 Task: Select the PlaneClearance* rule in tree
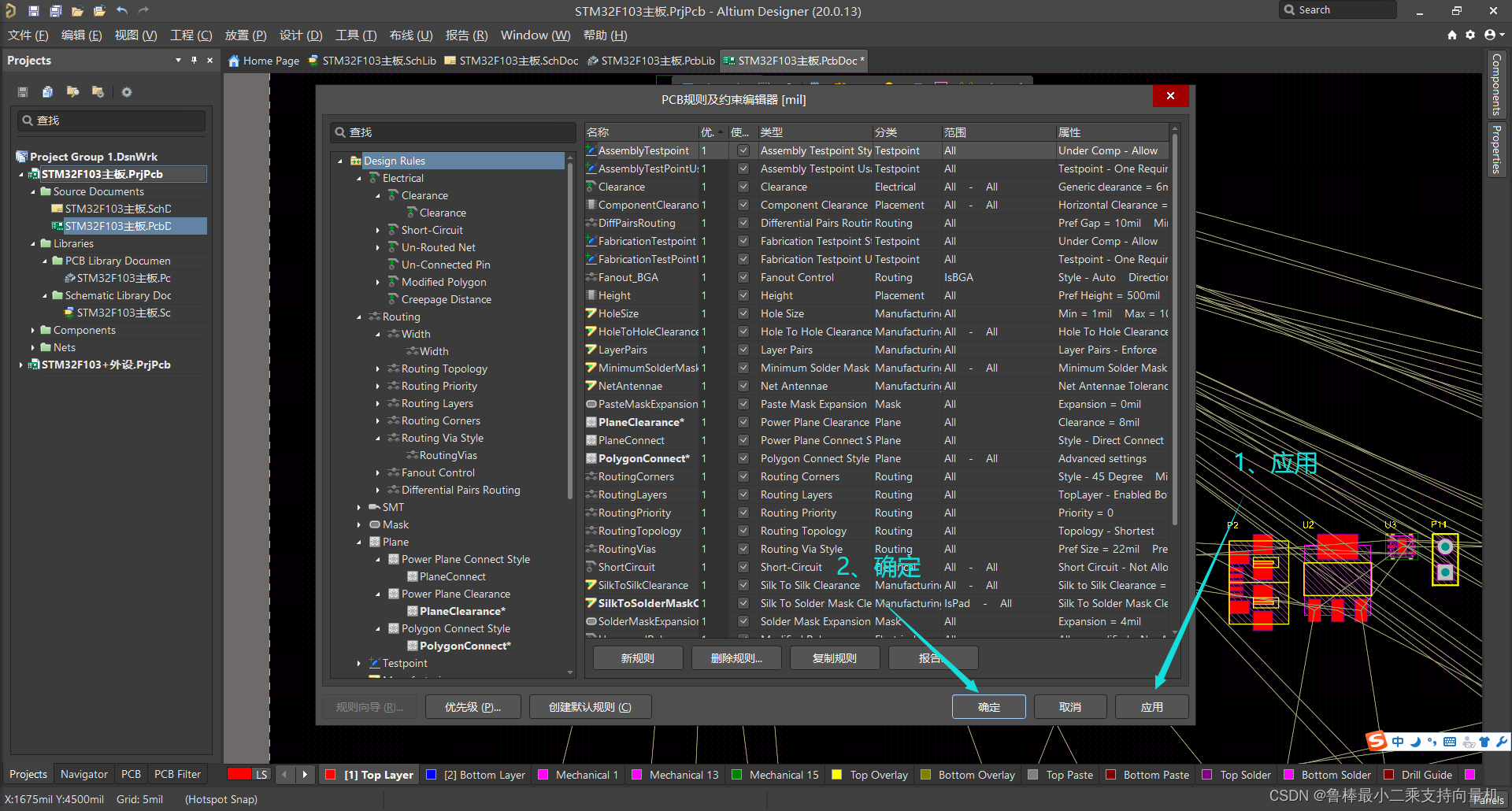click(x=462, y=612)
